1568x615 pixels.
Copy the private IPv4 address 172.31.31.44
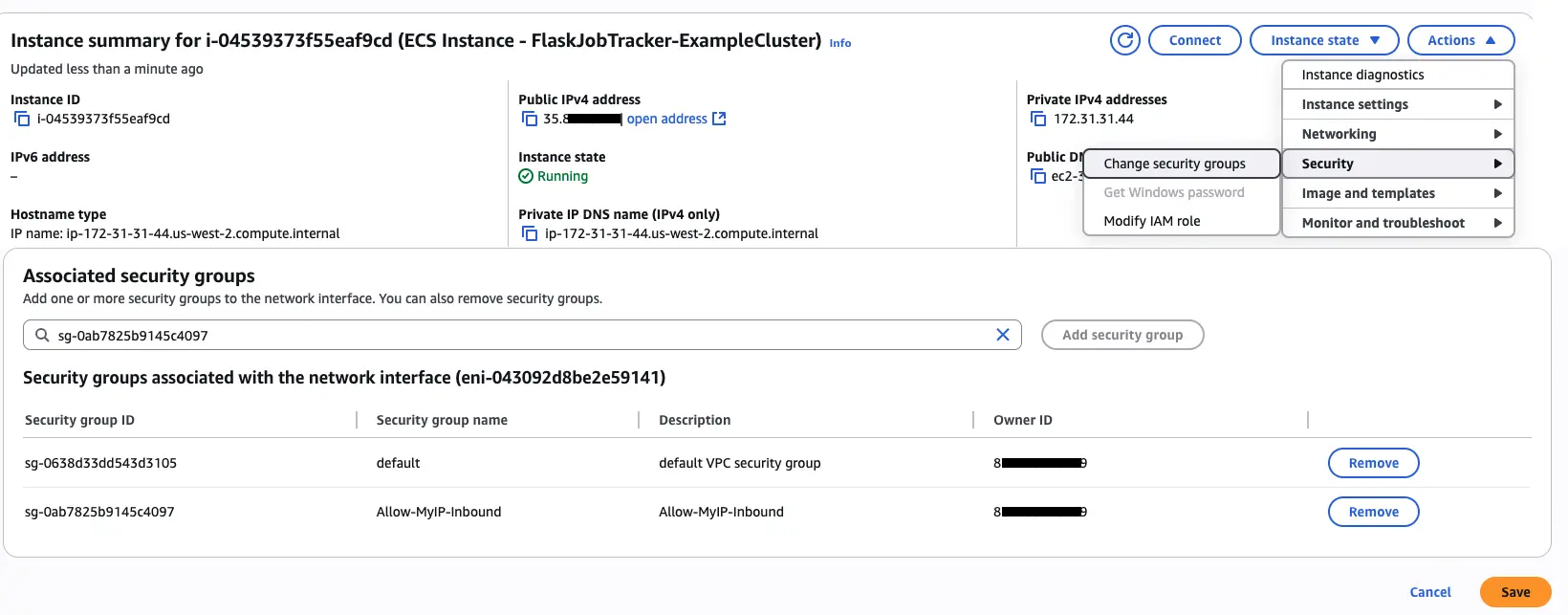coord(1037,119)
